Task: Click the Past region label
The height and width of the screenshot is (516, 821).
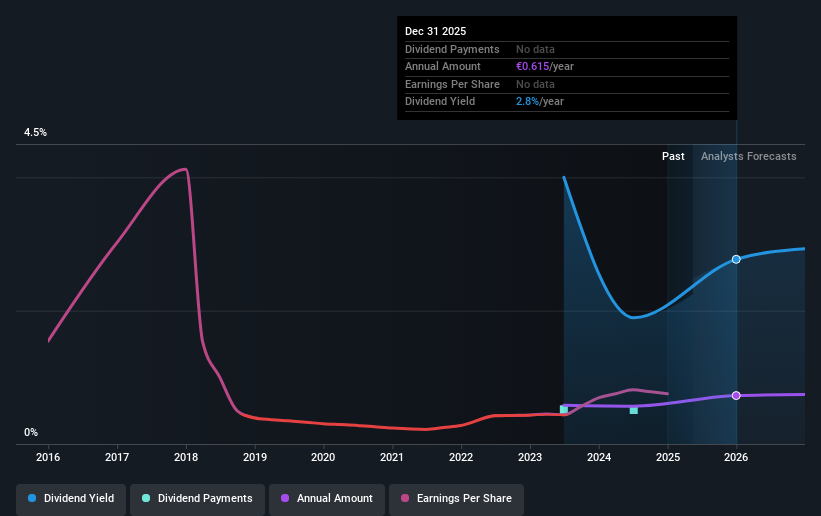Action: [x=673, y=156]
